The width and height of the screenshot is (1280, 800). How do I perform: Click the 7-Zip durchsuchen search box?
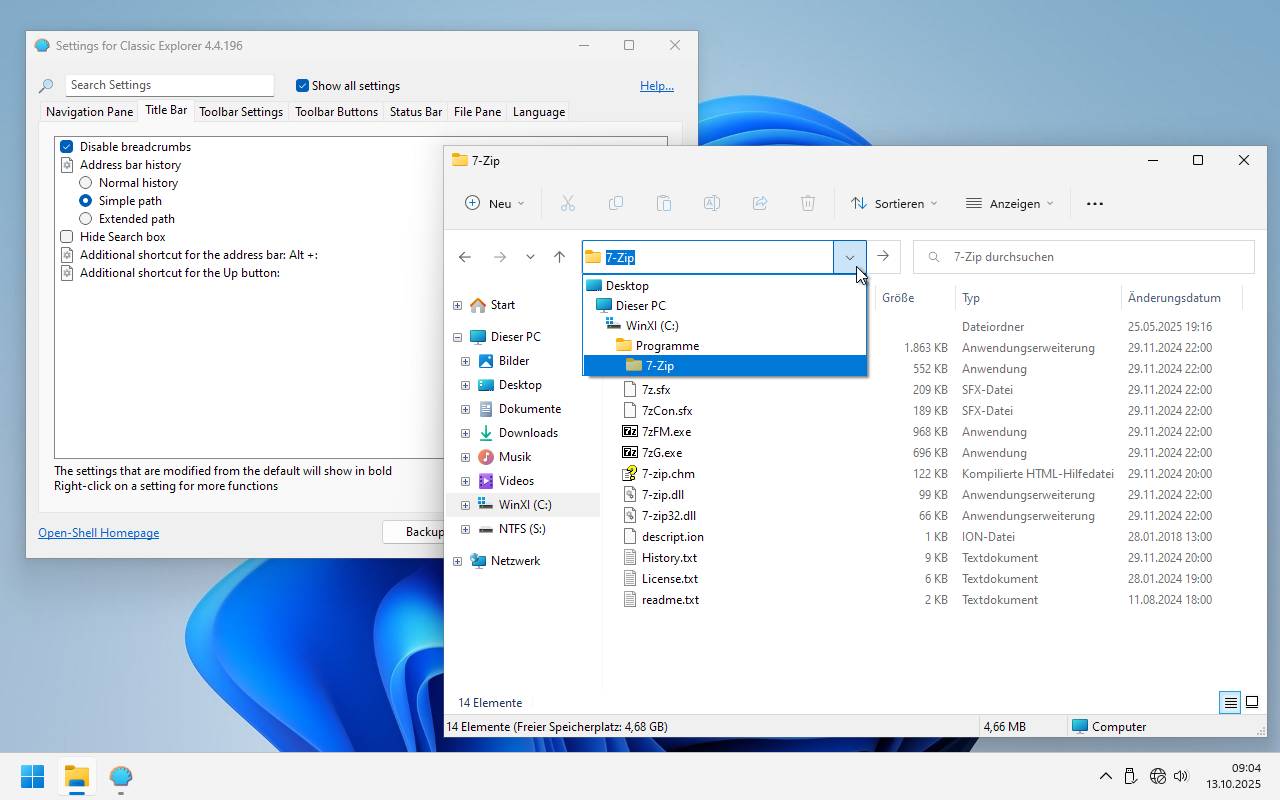point(1084,257)
